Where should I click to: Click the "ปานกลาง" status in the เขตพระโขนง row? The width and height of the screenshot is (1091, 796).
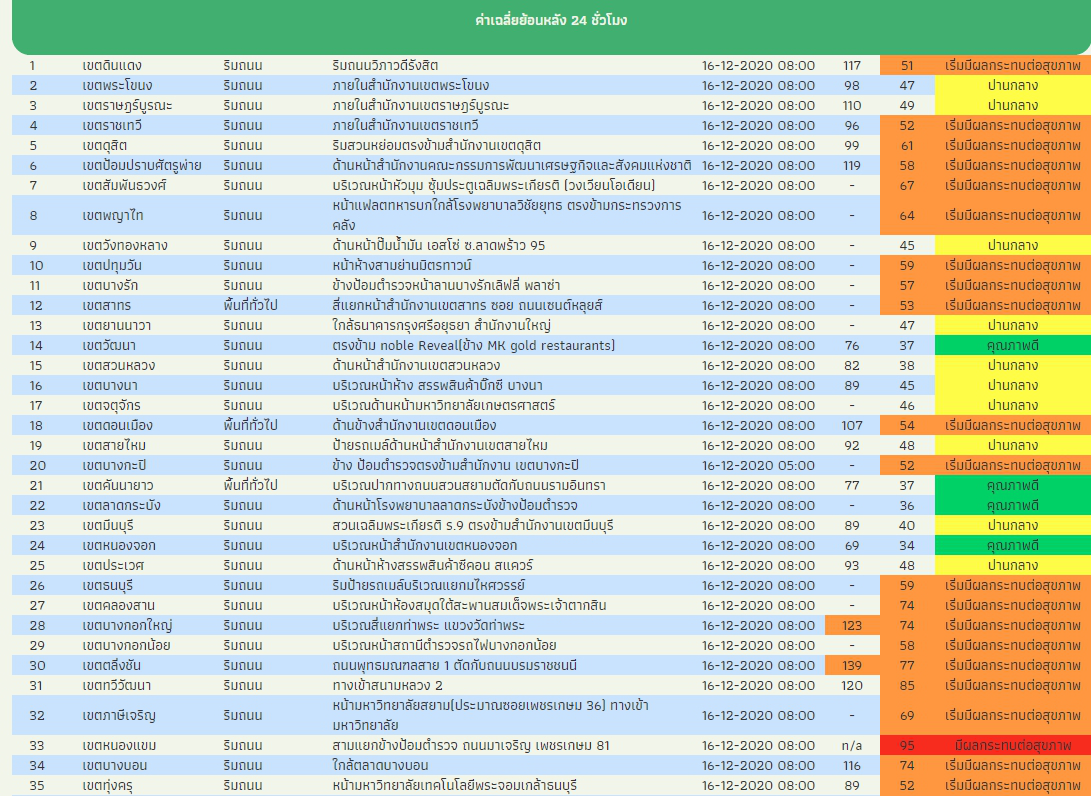1012,86
